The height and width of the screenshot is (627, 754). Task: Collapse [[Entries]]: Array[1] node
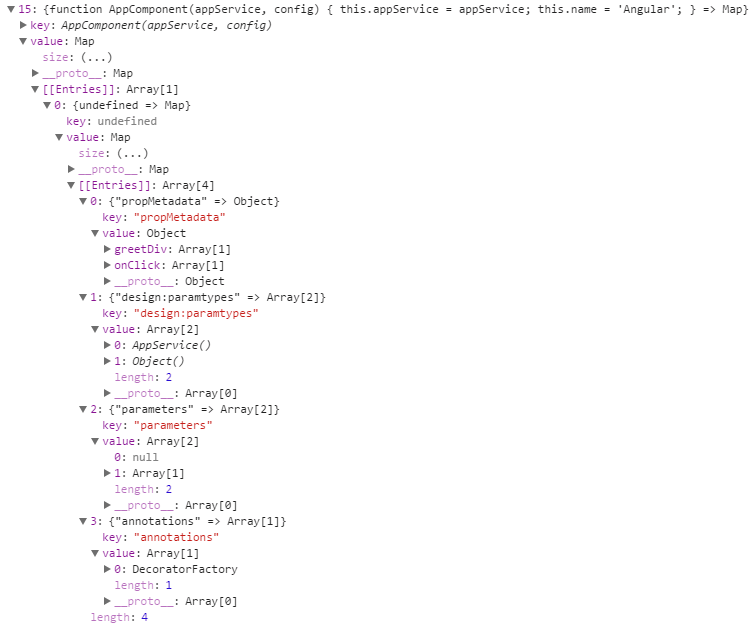pos(35,89)
